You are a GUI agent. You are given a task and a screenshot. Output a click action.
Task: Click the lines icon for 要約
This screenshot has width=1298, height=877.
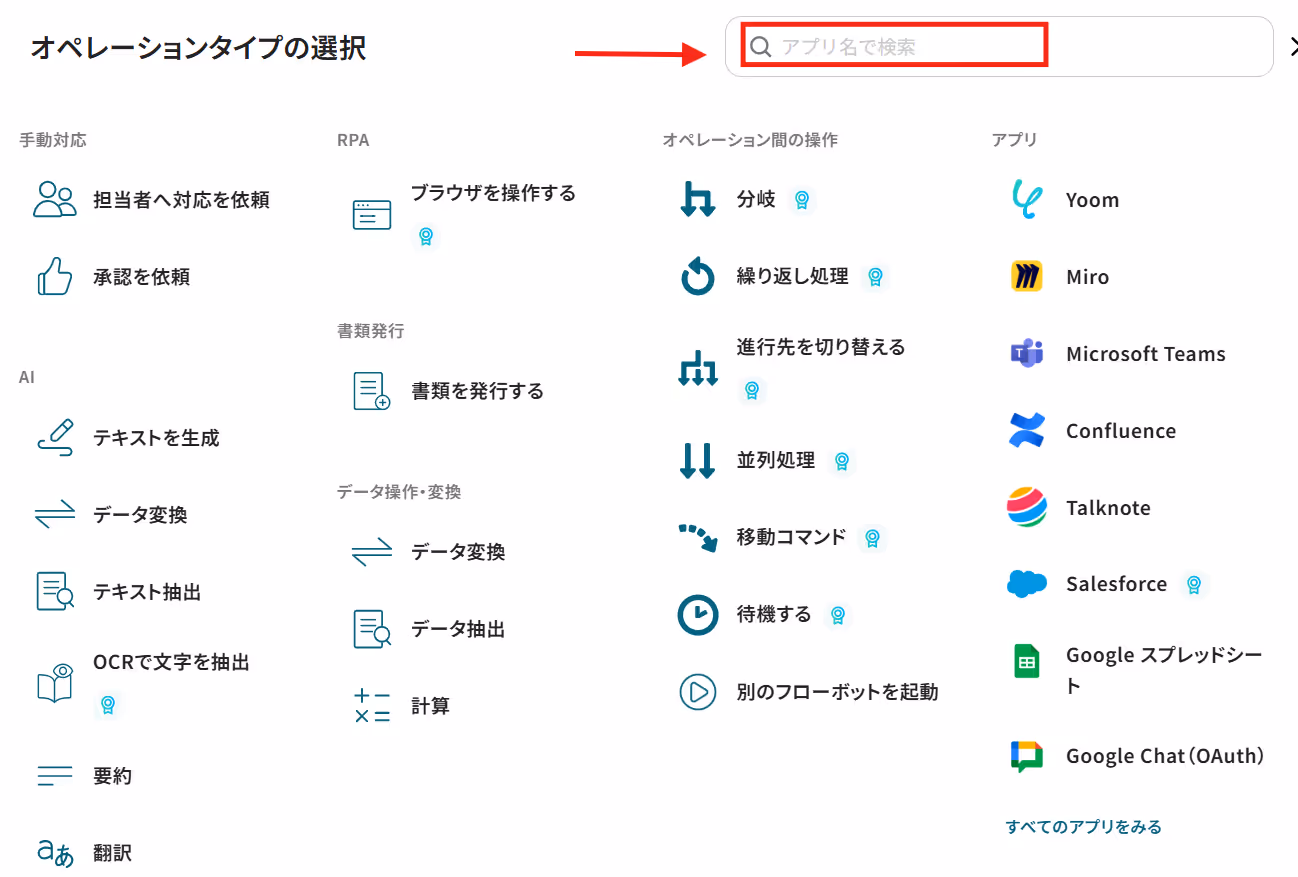tap(54, 776)
